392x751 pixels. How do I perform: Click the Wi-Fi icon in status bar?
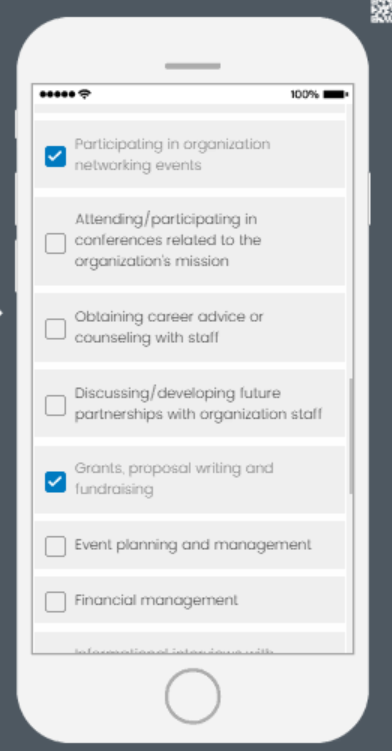(84, 94)
